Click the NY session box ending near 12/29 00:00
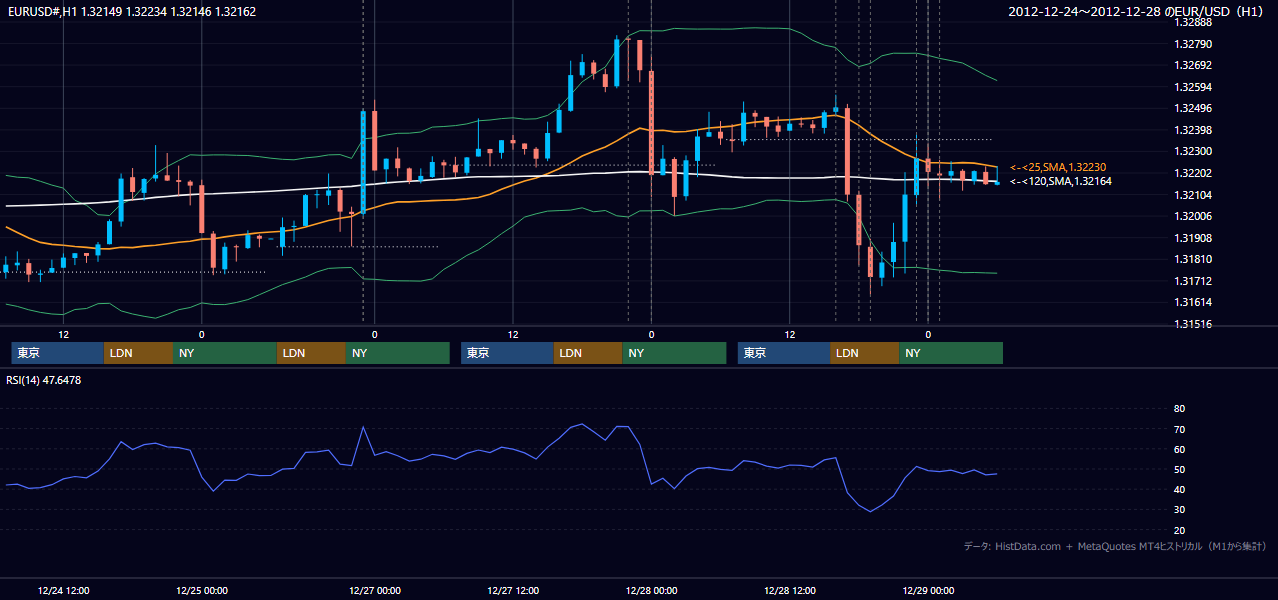1278x600 pixels. tap(951, 353)
